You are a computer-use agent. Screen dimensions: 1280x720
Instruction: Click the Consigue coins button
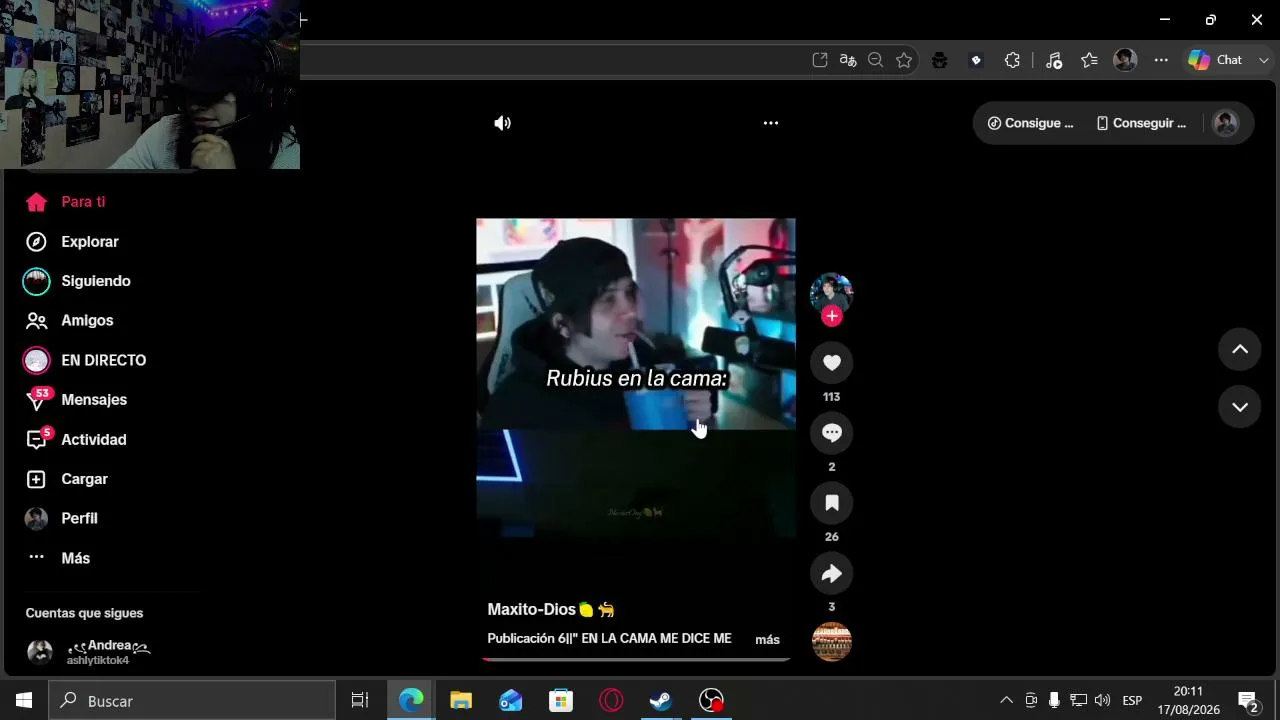[x=1030, y=123]
